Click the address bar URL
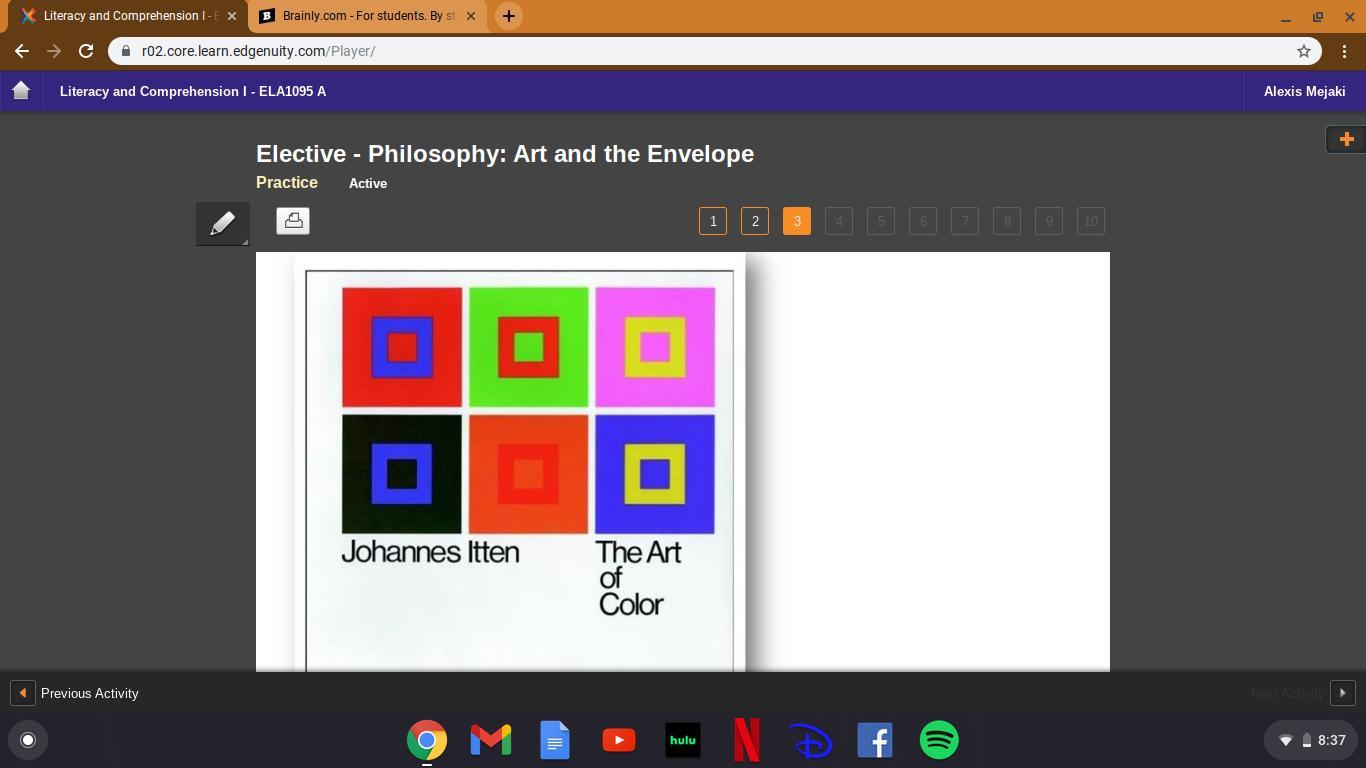 tap(258, 51)
